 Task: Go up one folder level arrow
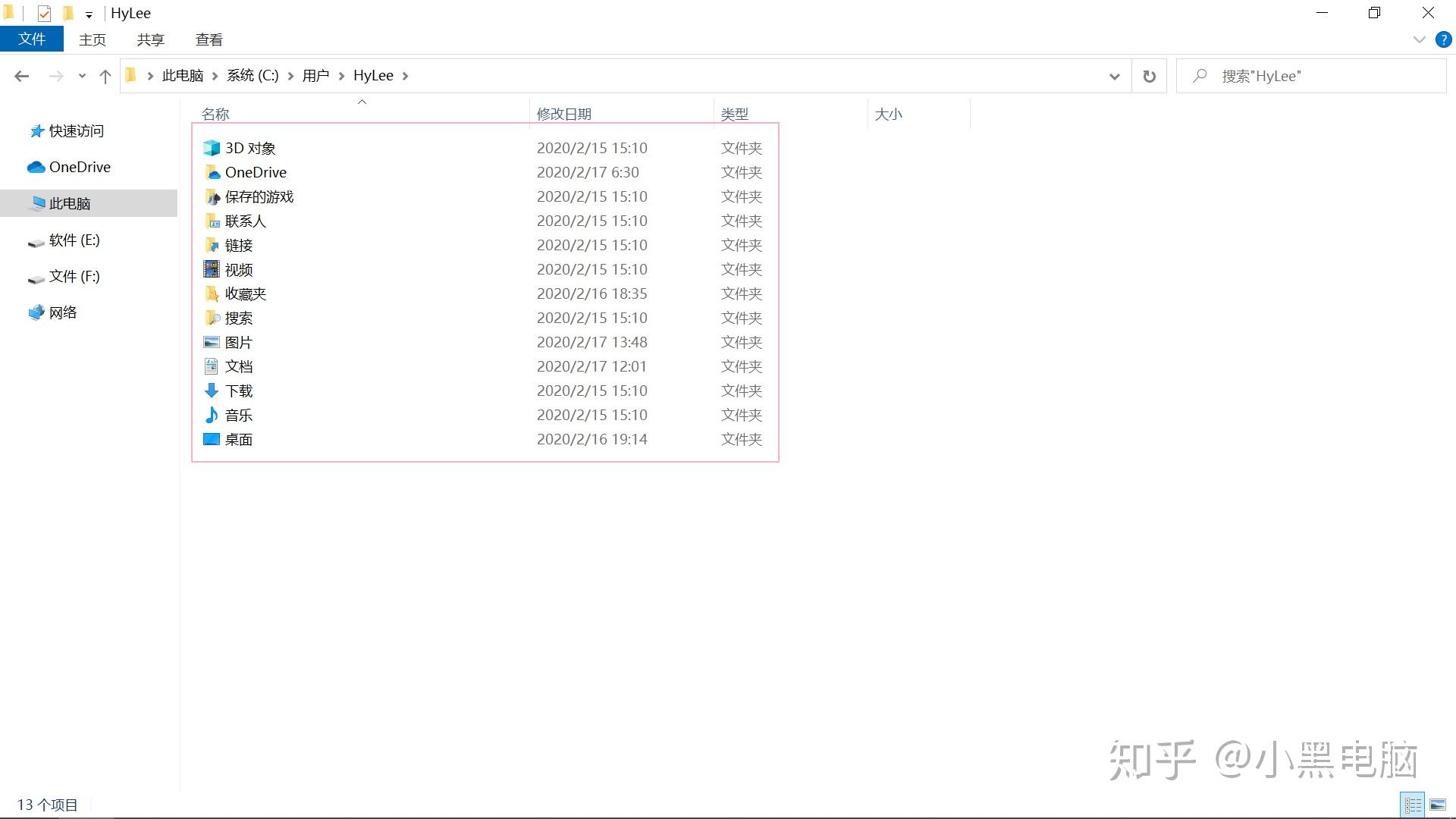coord(105,76)
